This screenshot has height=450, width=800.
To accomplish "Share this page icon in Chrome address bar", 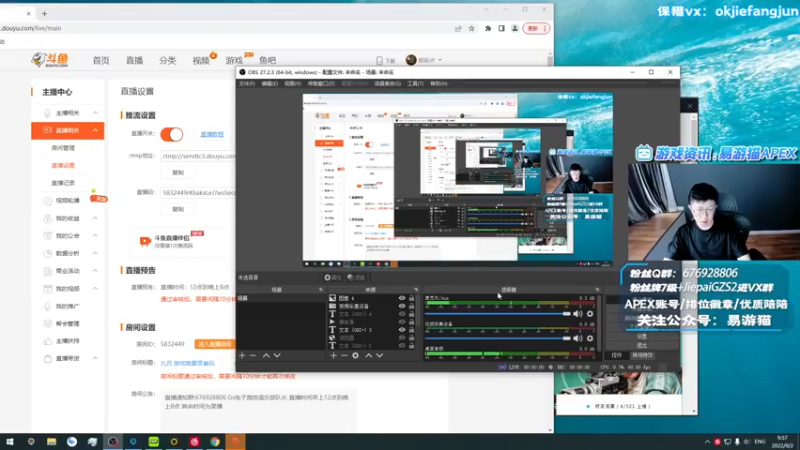I will (x=458, y=29).
